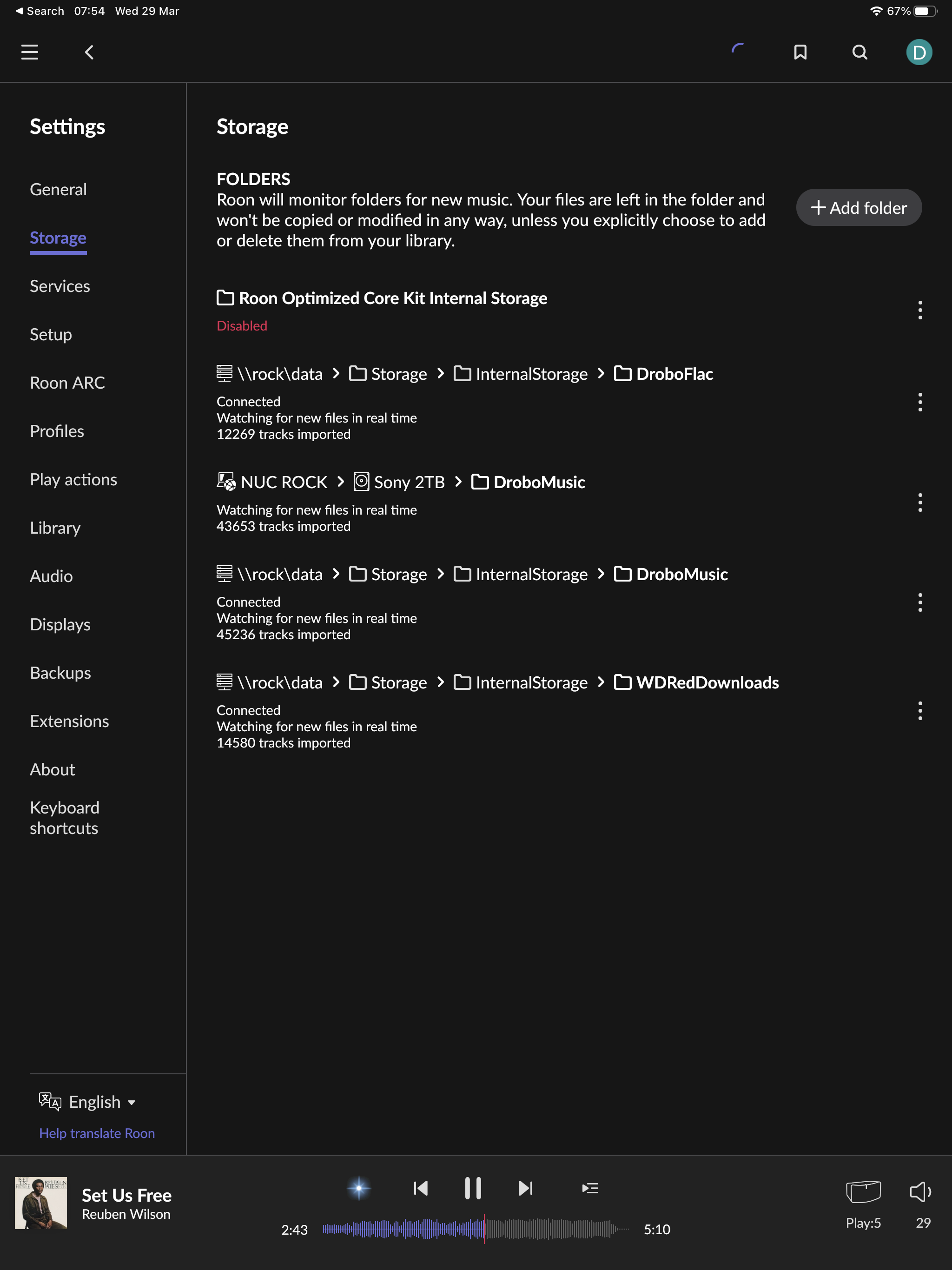
Task: Open the volume speaker control
Action: pyautogui.click(x=921, y=1192)
